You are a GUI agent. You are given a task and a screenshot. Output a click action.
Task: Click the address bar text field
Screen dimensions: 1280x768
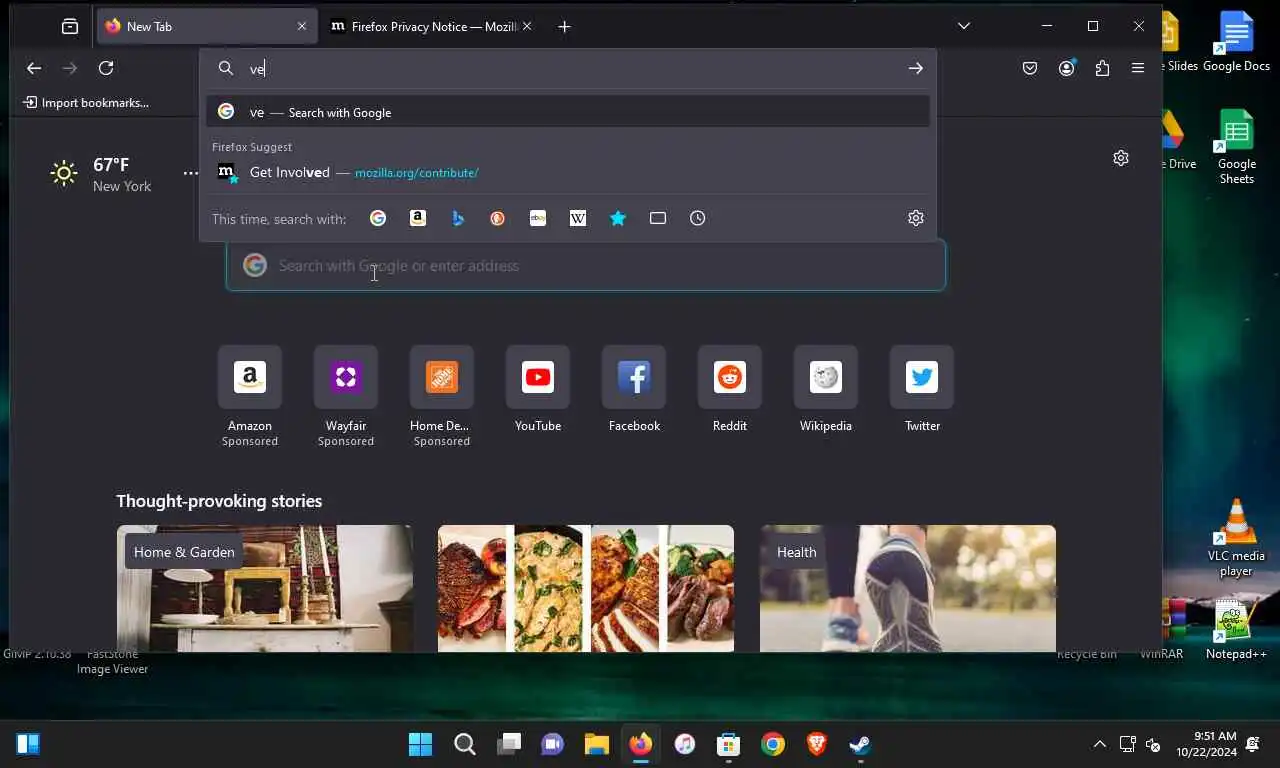(570, 68)
